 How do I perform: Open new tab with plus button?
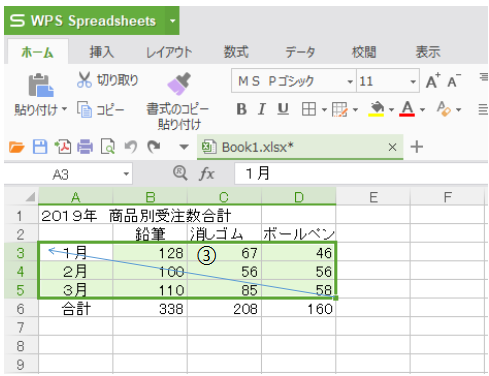[x=417, y=147]
